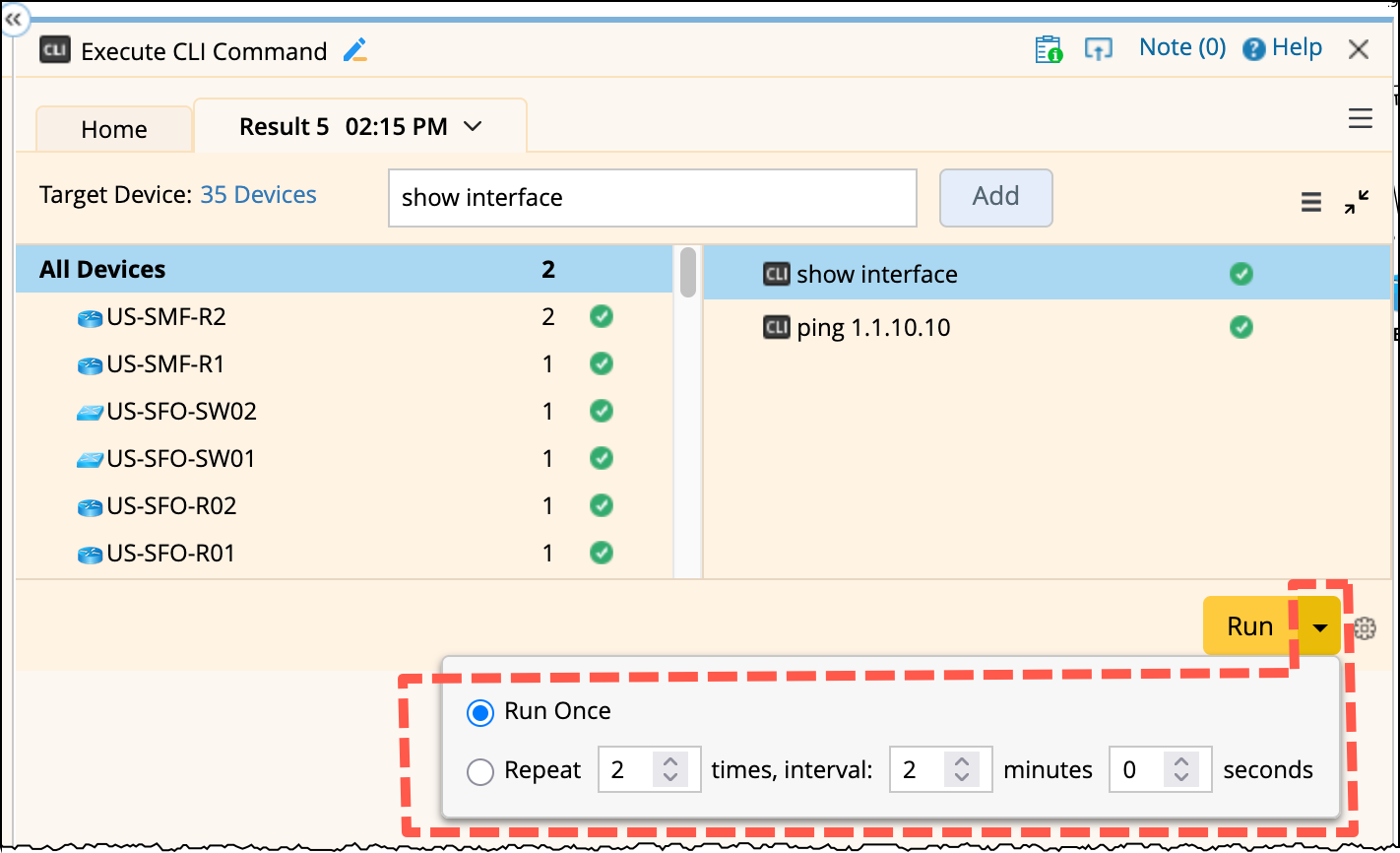This screenshot has width=1400, height=853.
Task: Click the success check icon for US-SFO-SW01
Action: coord(602,458)
